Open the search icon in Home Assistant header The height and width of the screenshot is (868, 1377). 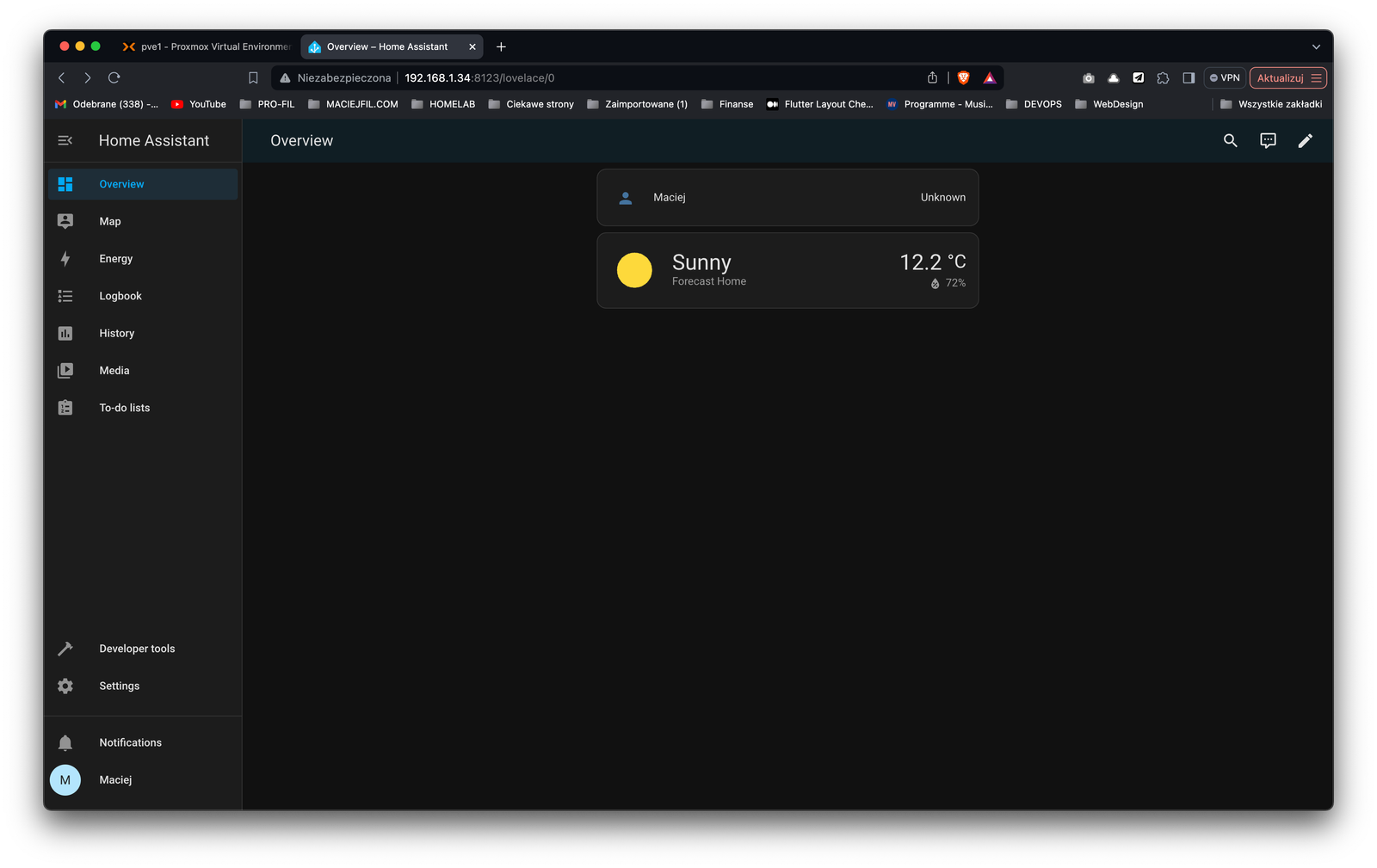(1230, 140)
